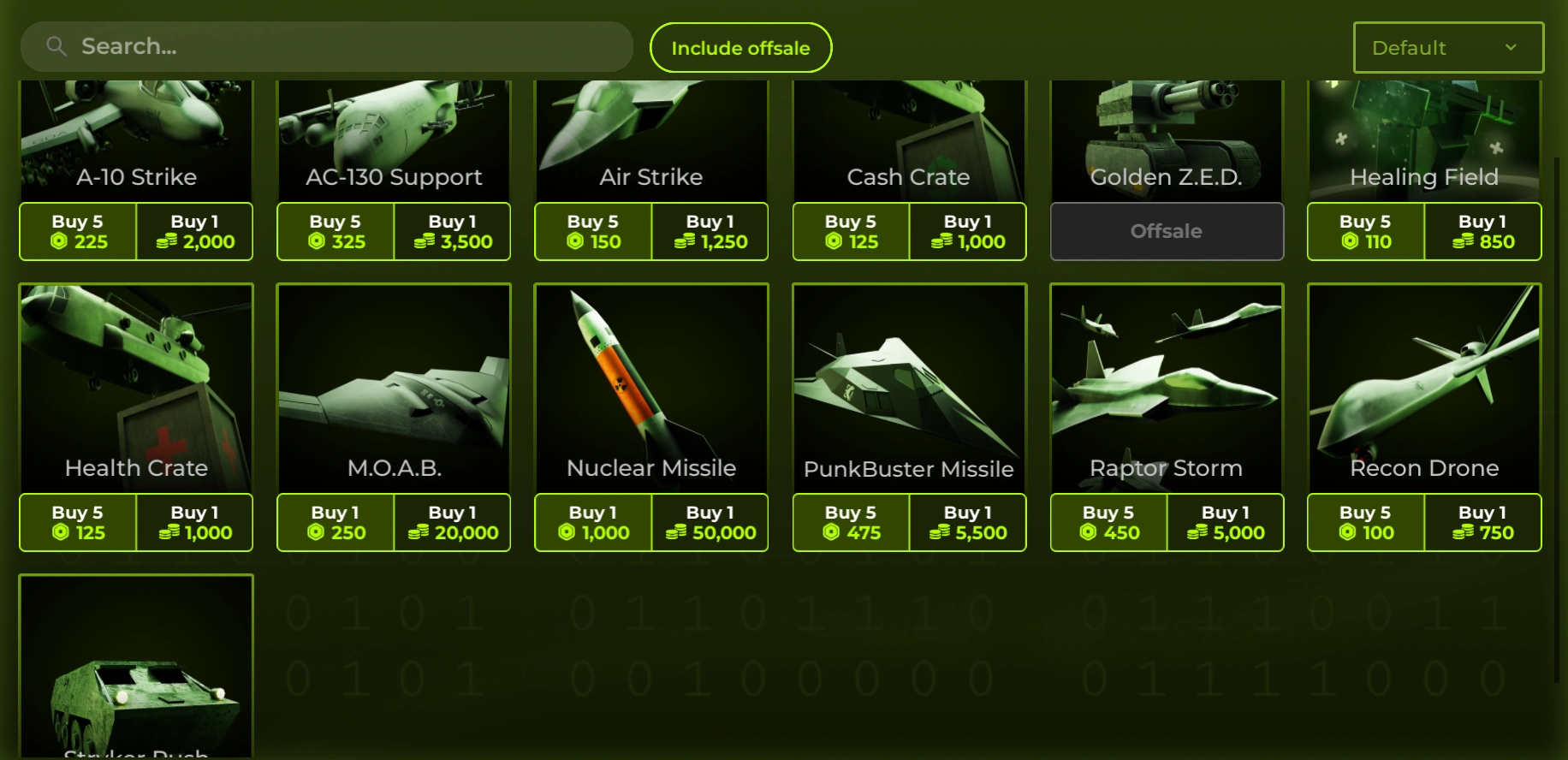Buy 1 Nuclear Missile for 50,000 cash

pyautogui.click(x=710, y=522)
